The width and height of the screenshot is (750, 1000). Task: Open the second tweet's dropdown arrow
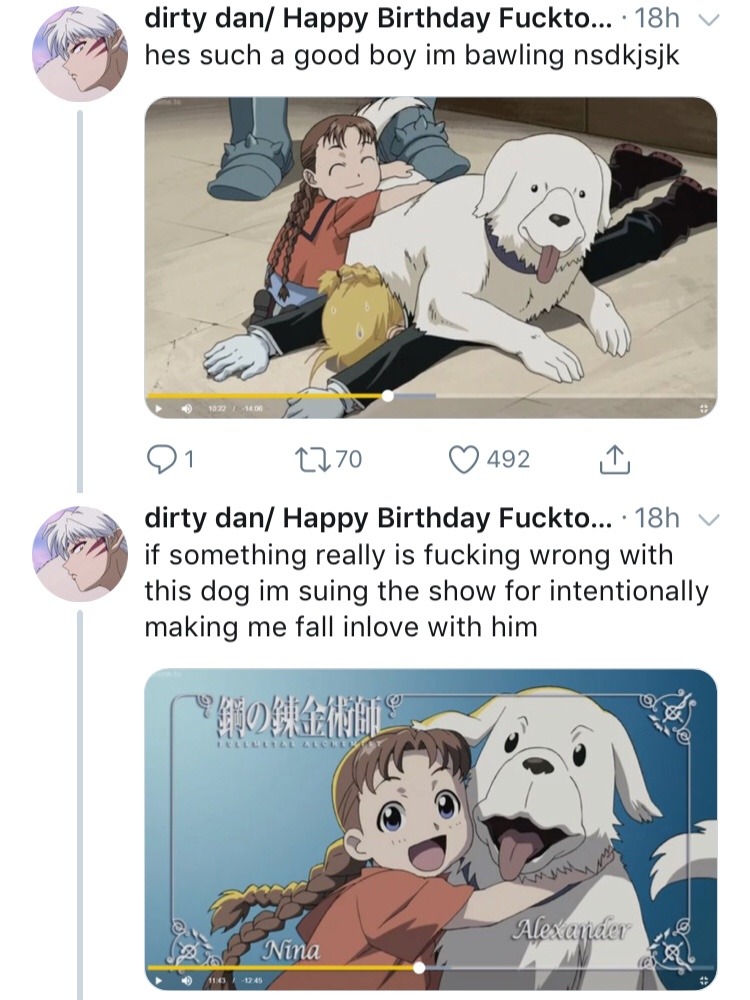(x=707, y=519)
